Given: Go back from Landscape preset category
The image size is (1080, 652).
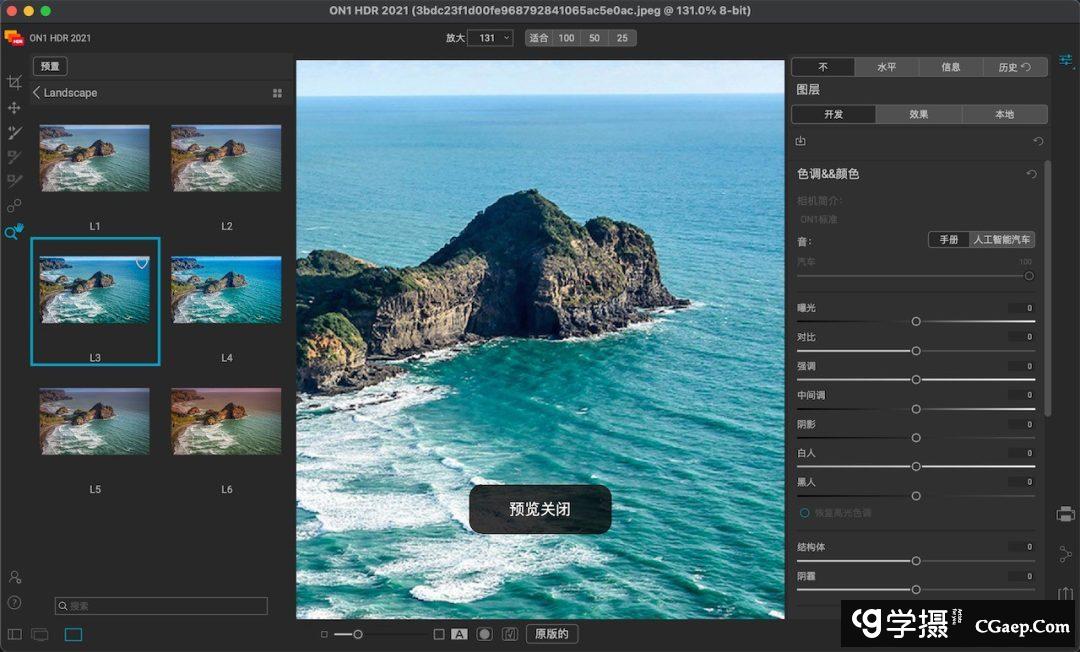Looking at the screenshot, I should (37, 93).
